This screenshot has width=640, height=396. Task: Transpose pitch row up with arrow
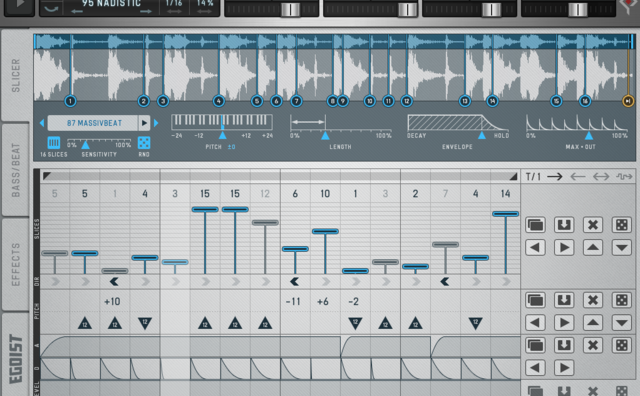click(593, 323)
